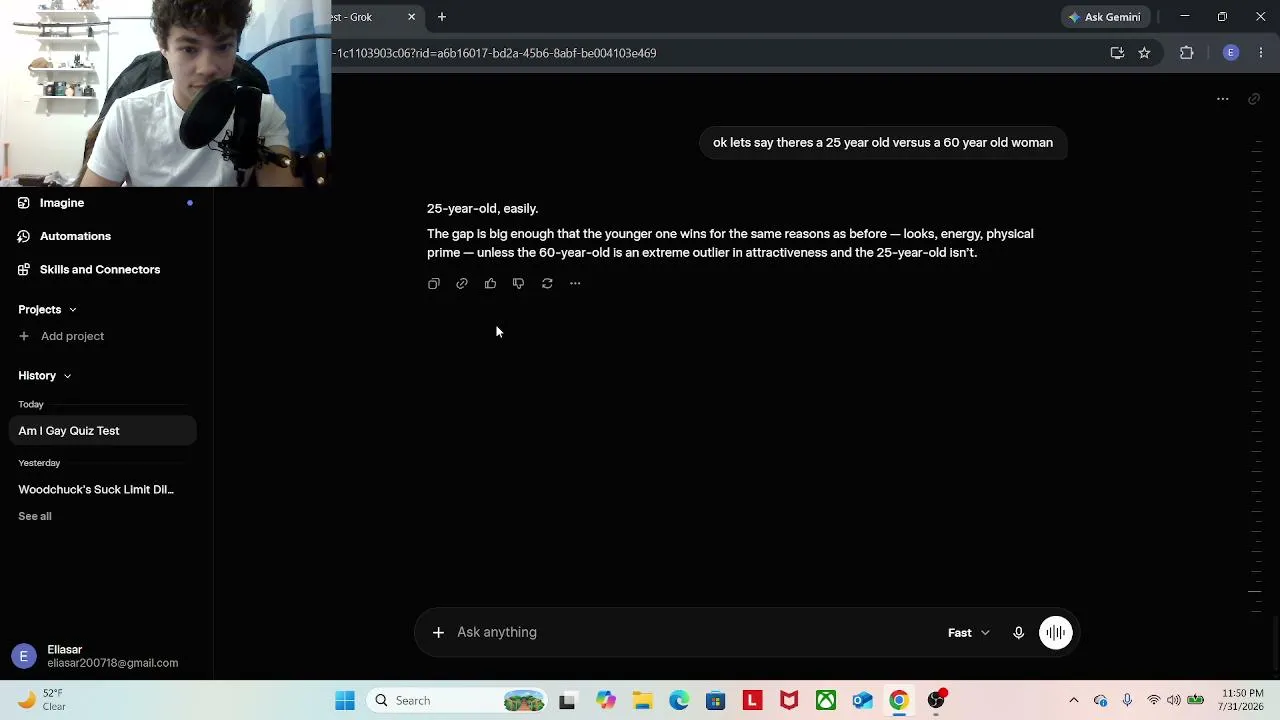Open Microsoft Edge from the taskbar
Viewport: 1280px width, 720px height.
[x=679, y=701]
